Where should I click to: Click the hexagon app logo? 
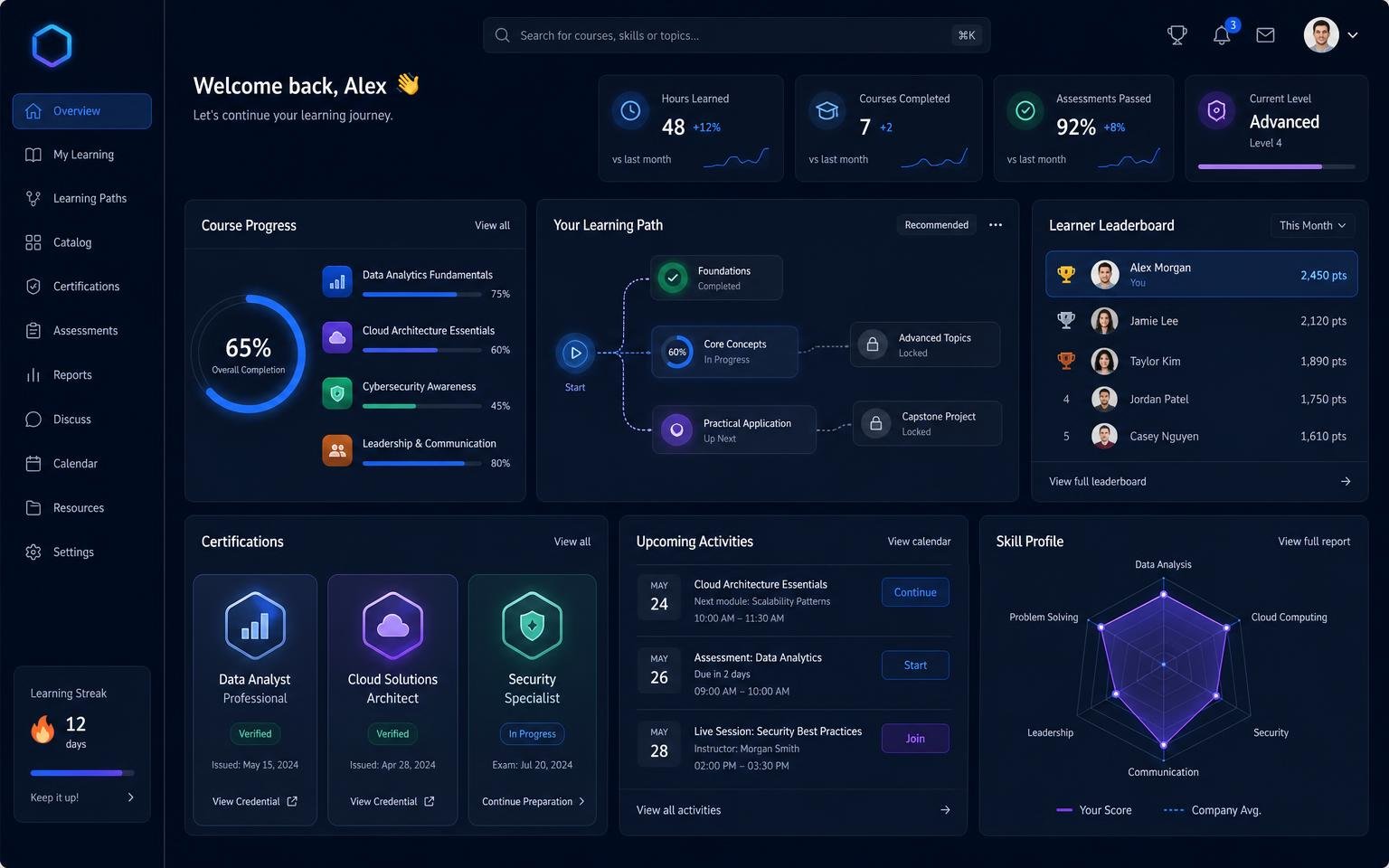click(52, 45)
